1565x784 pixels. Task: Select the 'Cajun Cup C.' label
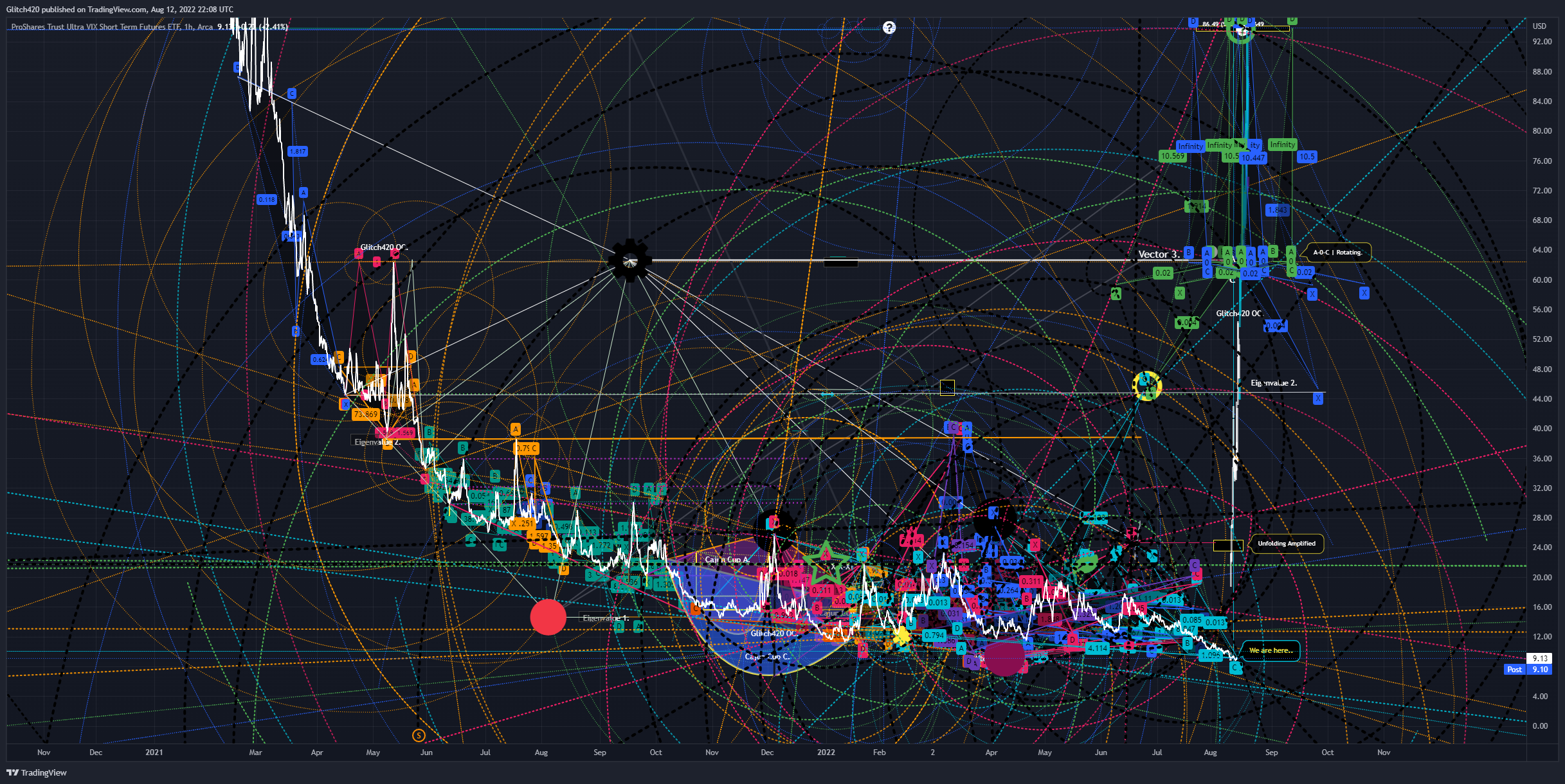click(x=767, y=657)
